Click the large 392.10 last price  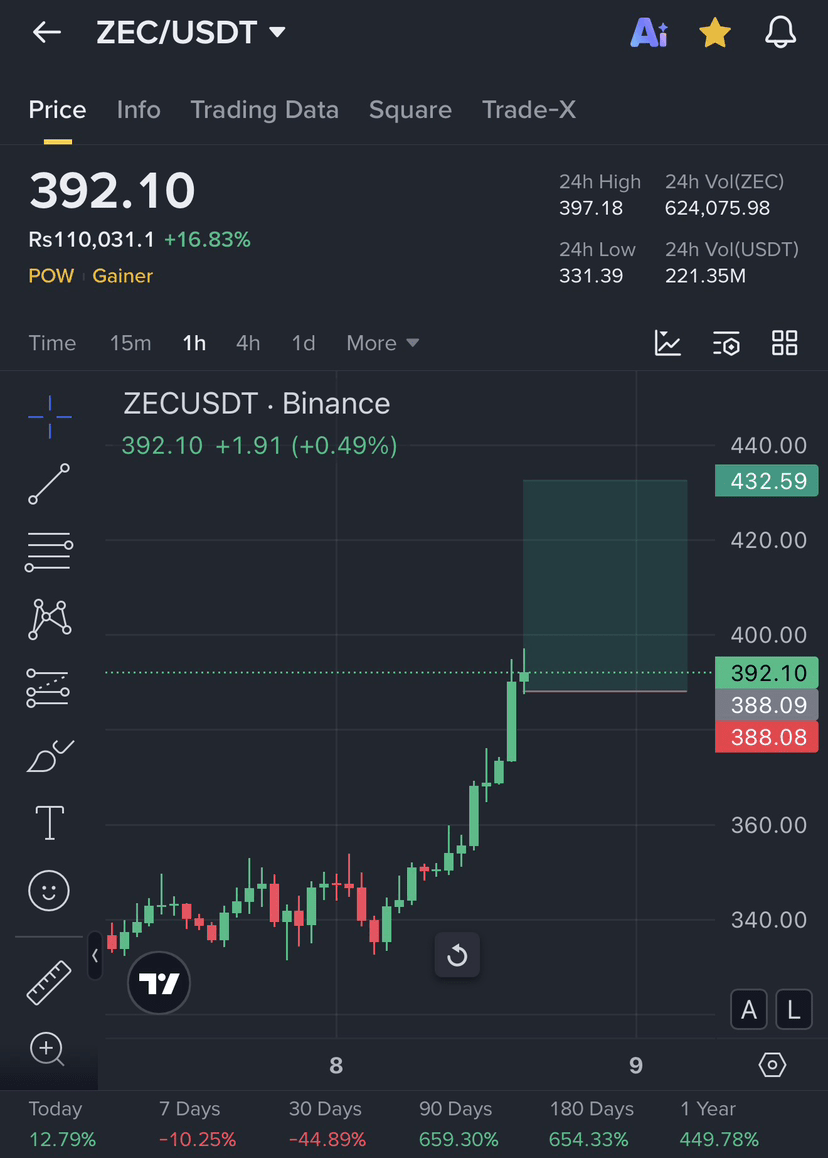pyautogui.click(x=112, y=191)
